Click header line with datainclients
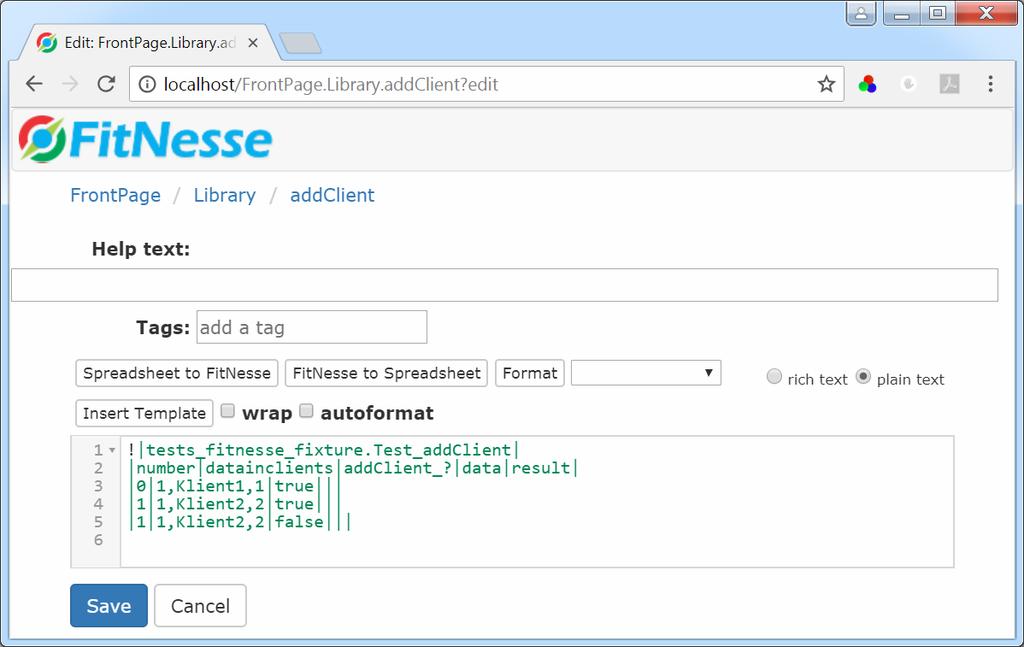This screenshot has height=647, width=1024. 353,468
